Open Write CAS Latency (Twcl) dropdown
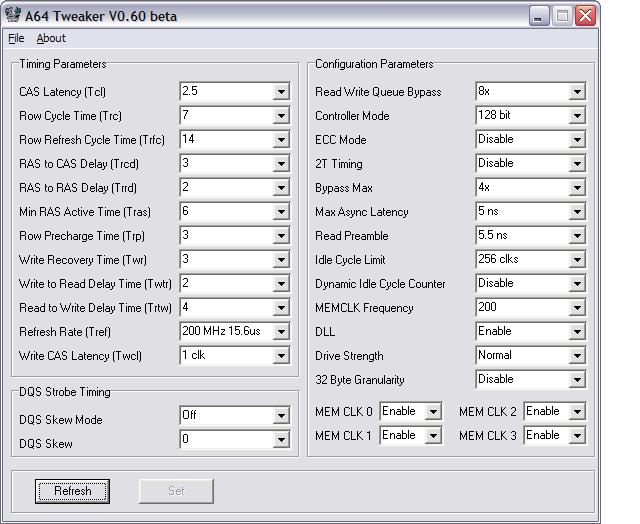The height and width of the screenshot is (524, 640). point(281,355)
